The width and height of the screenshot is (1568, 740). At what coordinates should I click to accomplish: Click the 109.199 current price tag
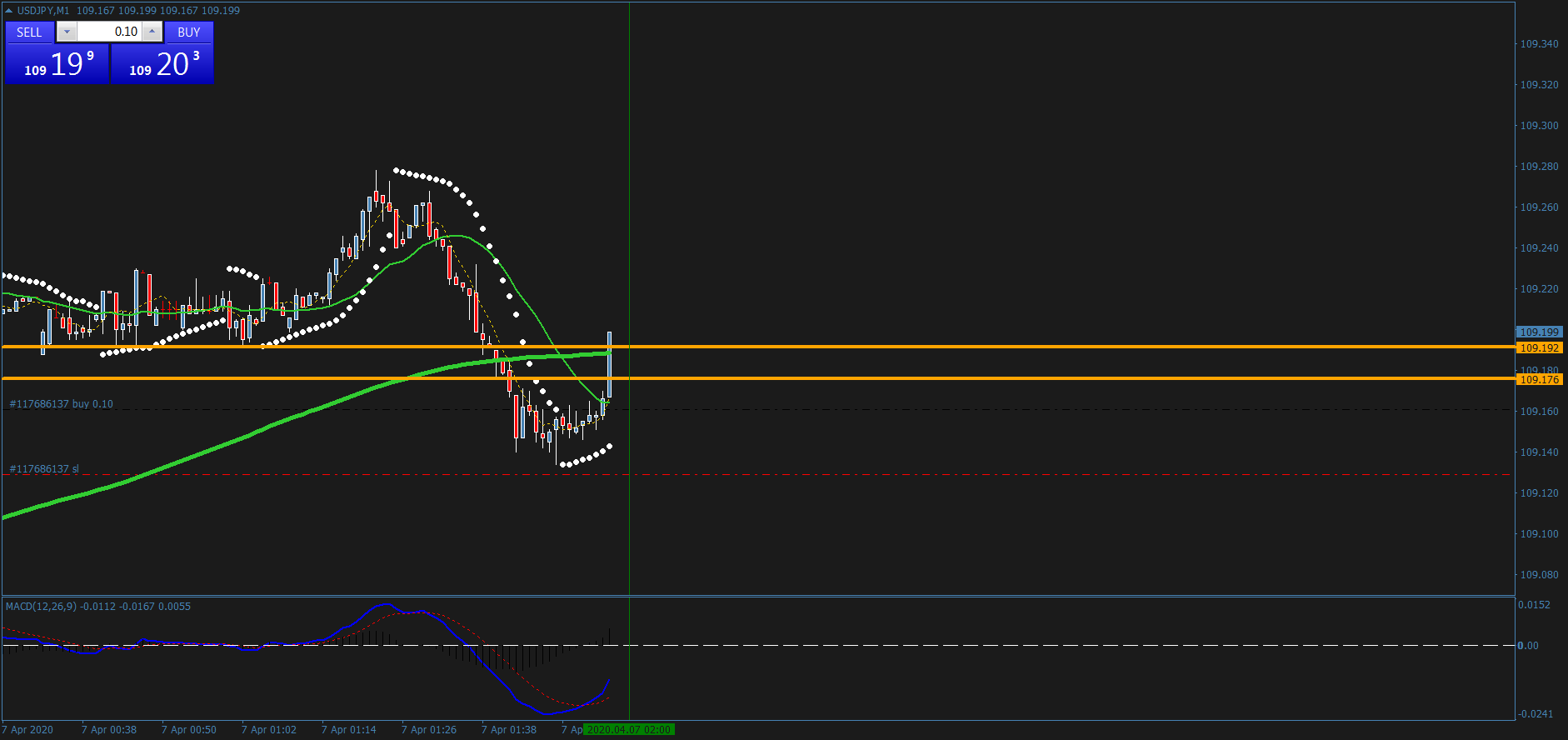point(1539,332)
